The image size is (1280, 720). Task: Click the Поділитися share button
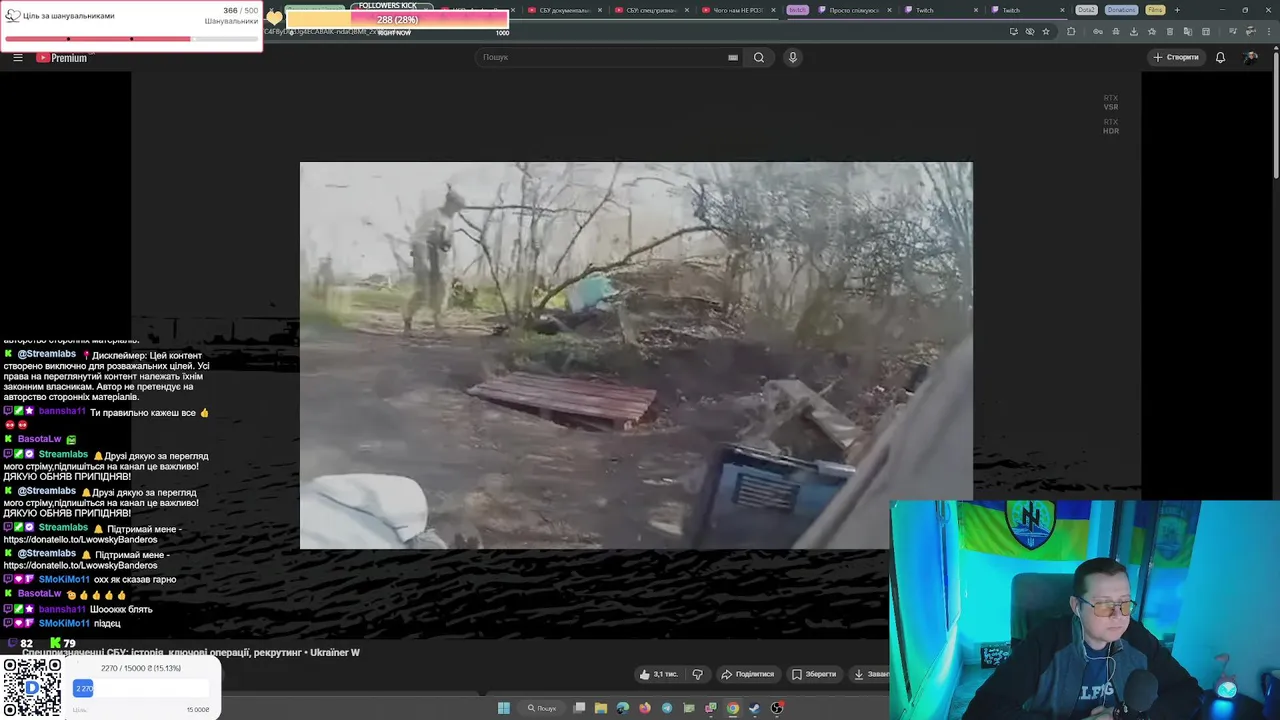coord(748,674)
